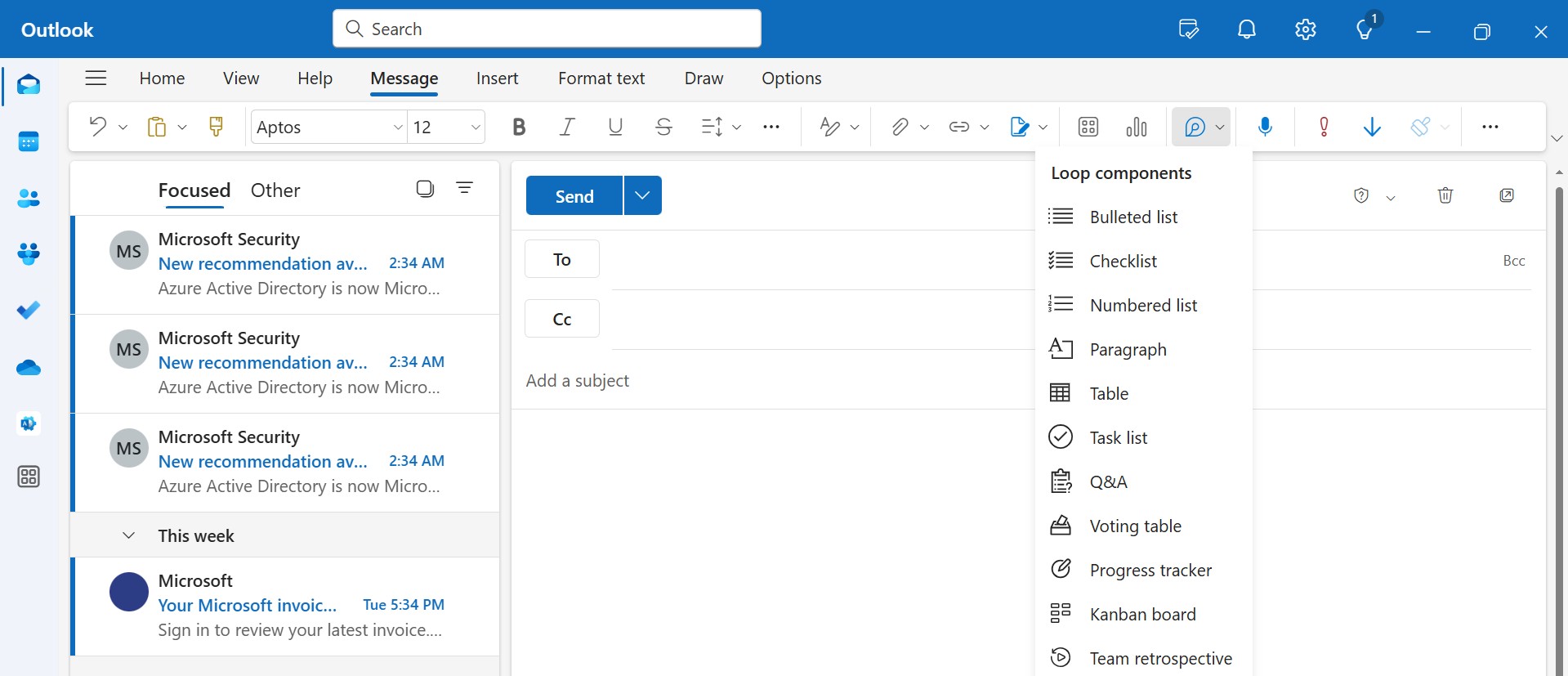Select the Format Painter icon

216,127
